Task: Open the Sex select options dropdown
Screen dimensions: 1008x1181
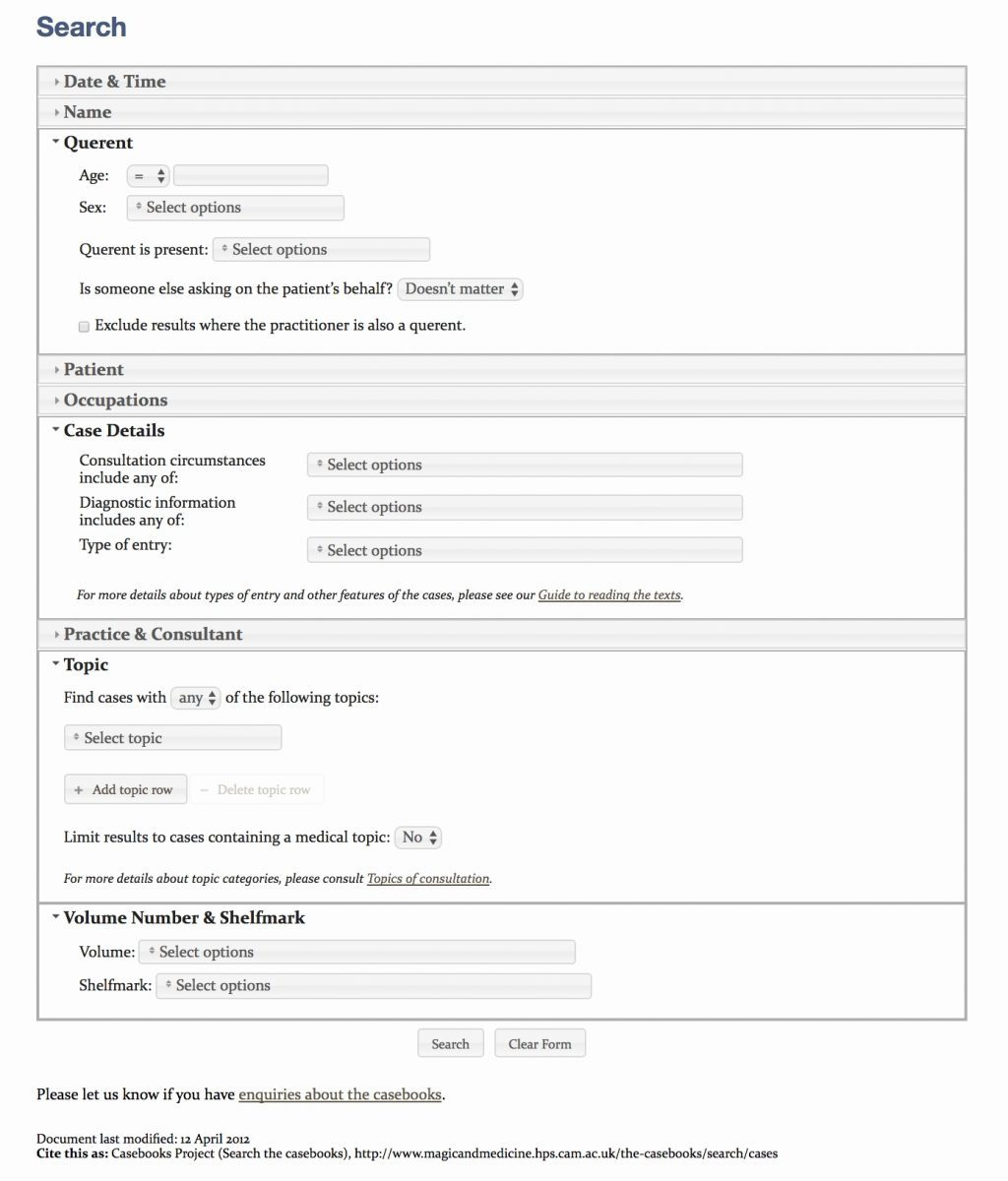Action: point(235,208)
